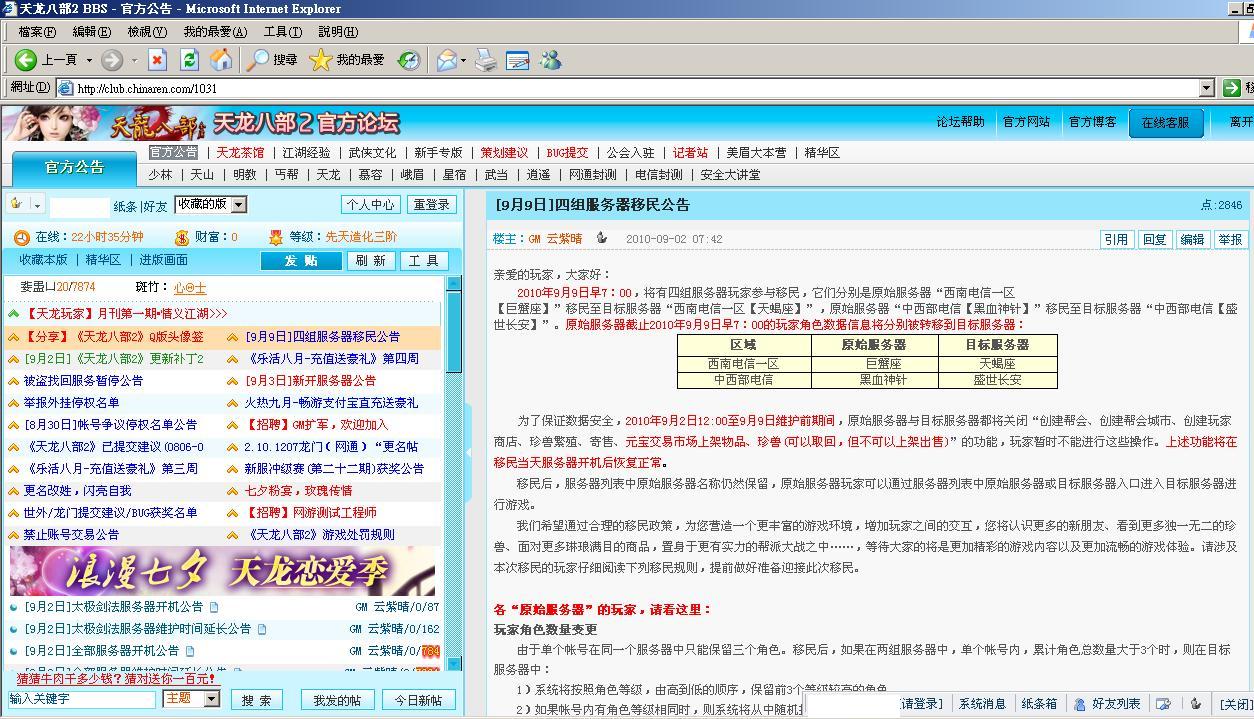Click the IE page icon in the address bar

click(66, 88)
